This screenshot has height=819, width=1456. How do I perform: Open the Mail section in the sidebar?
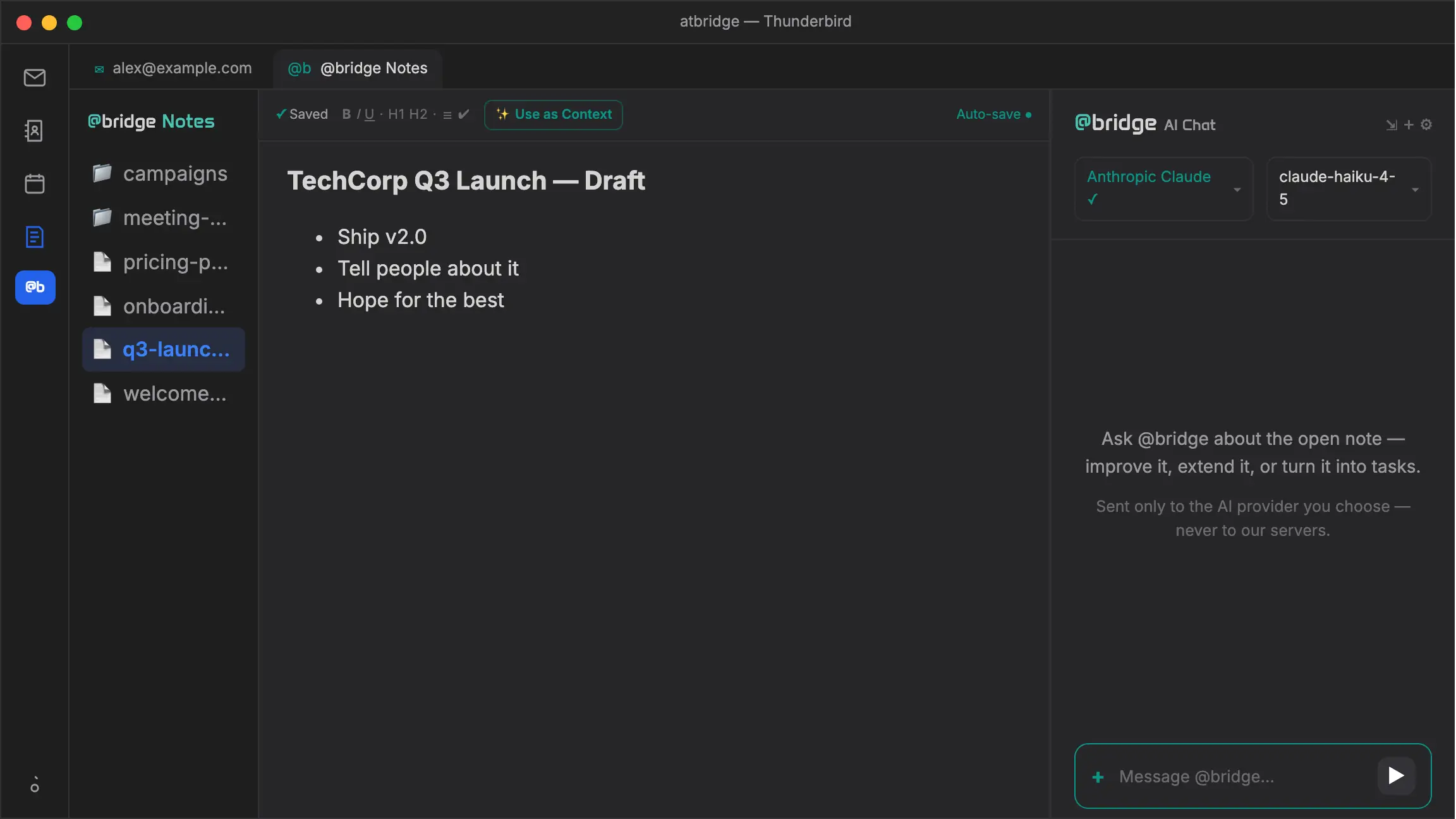coord(35,78)
